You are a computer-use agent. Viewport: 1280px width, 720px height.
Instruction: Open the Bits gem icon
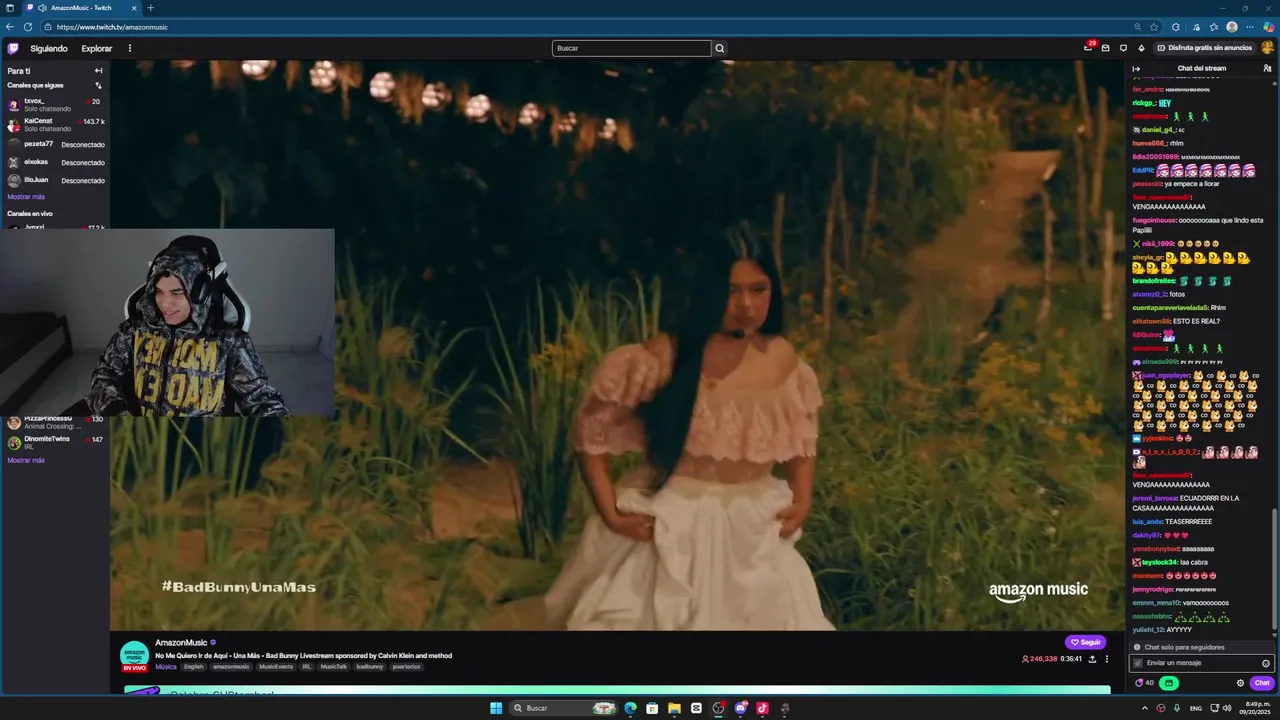click(1141, 48)
